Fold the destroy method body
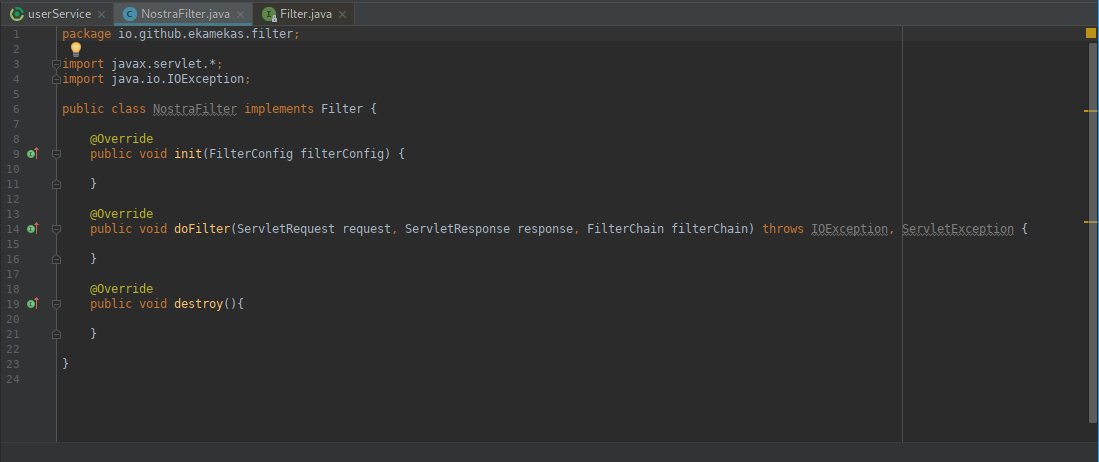 (x=56, y=304)
